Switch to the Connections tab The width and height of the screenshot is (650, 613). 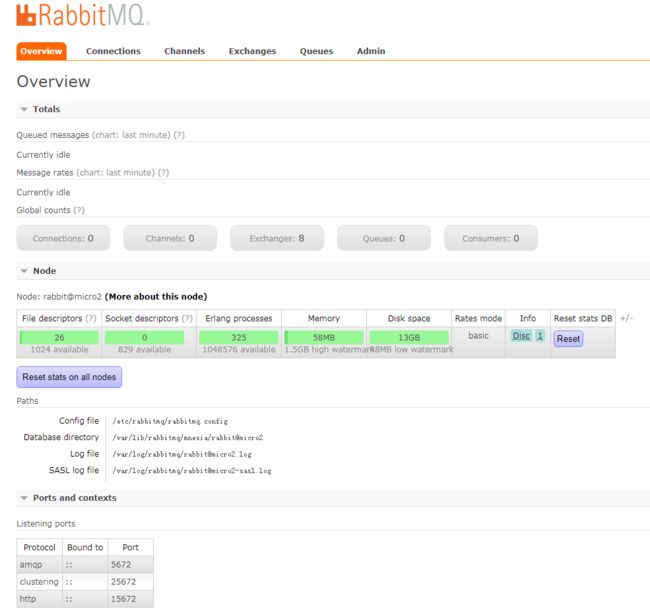click(113, 51)
